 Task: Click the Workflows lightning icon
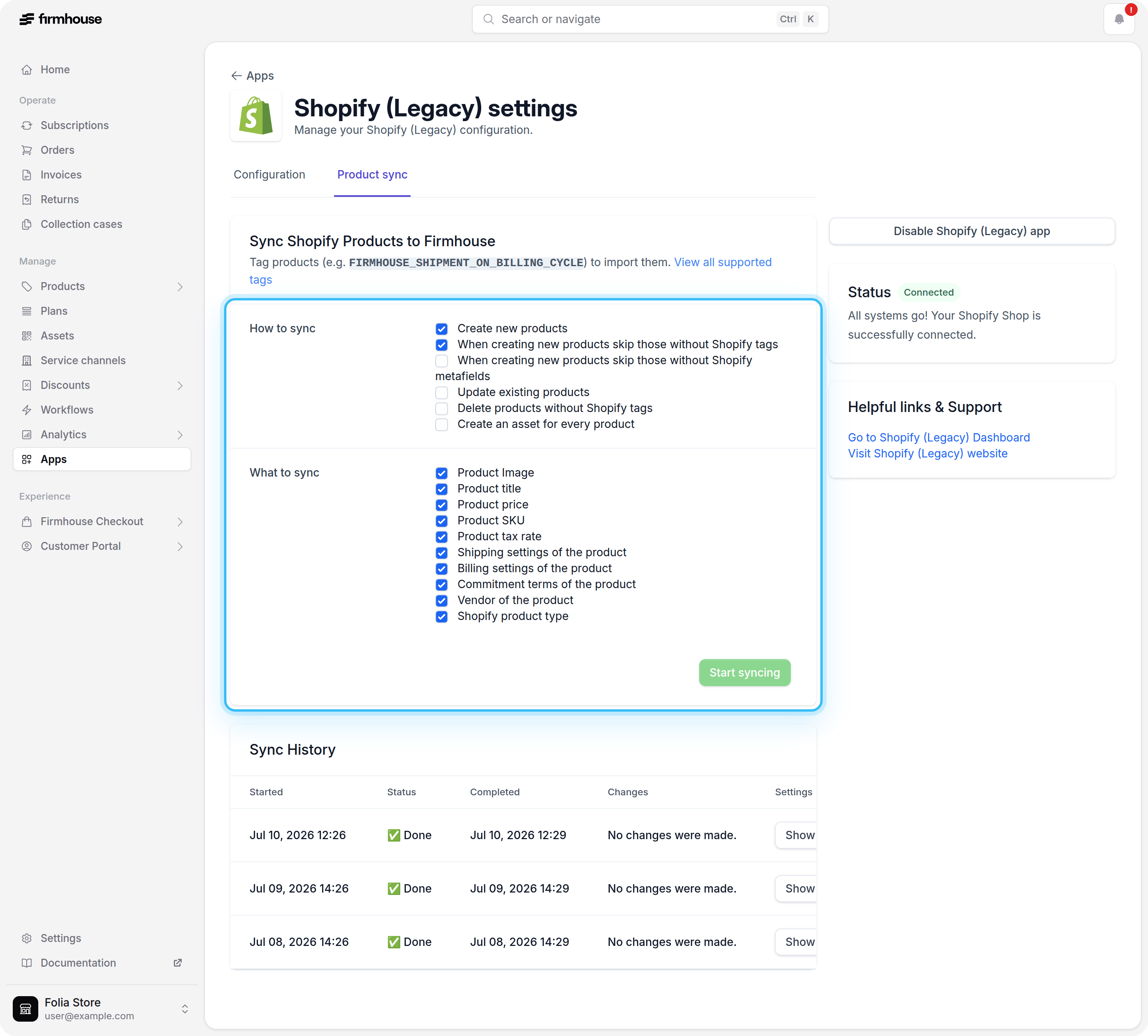click(x=27, y=410)
